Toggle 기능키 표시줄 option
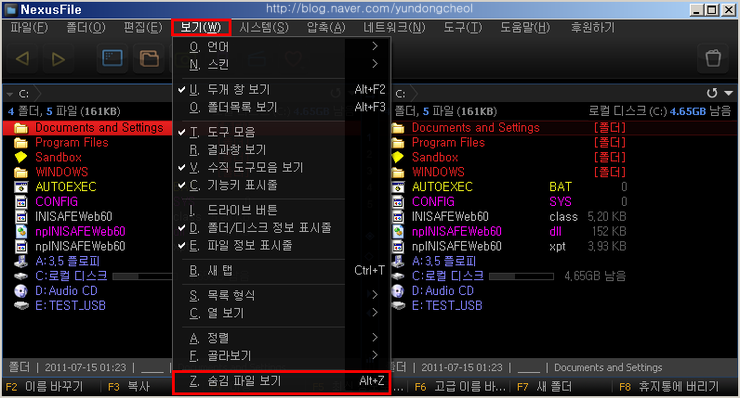The height and width of the screenshot is (398, 740). pos(283,185)
